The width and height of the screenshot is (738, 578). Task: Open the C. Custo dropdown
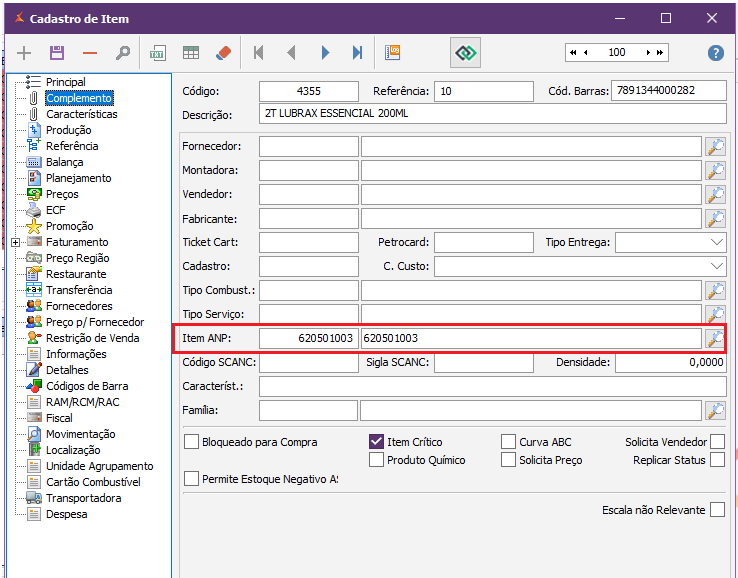(716, 266)
